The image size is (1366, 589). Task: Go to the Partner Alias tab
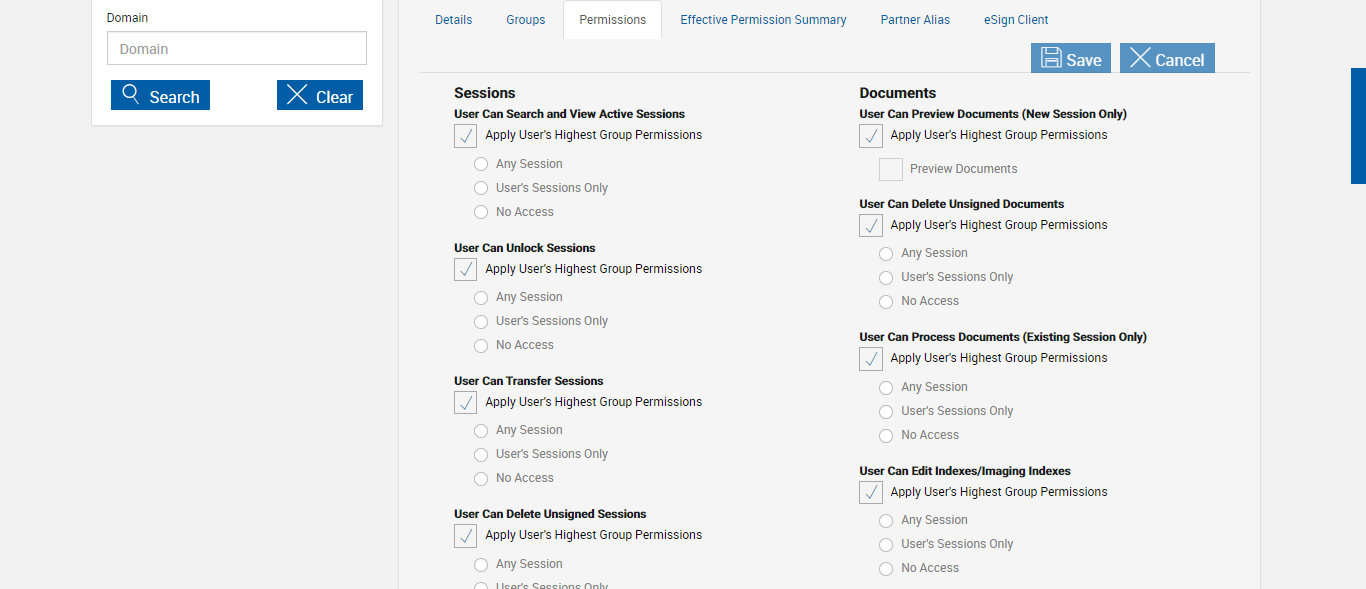915,20
